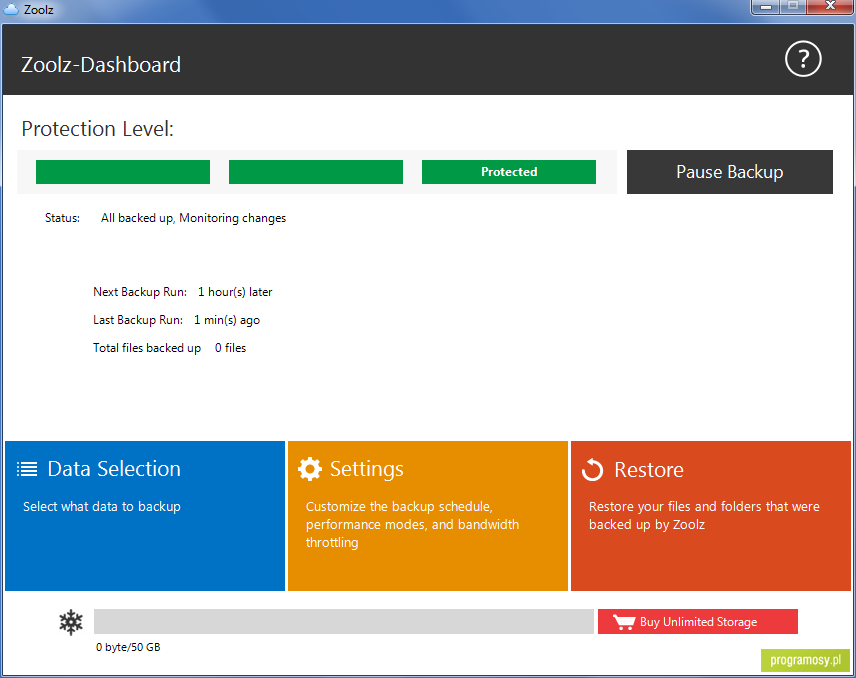Open help via the question mark icon
This screenshot has height=678, width=856.
coord(802,59)
